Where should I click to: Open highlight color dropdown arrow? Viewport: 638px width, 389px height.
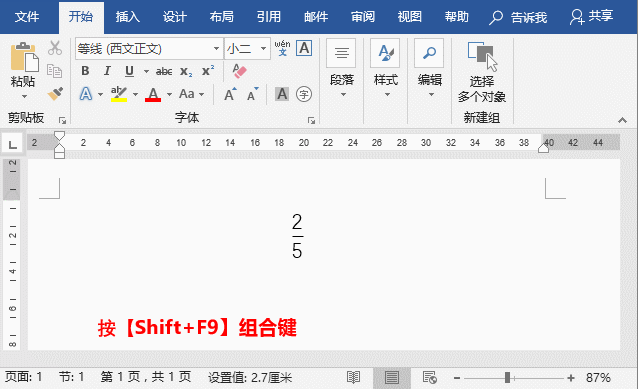135,94
